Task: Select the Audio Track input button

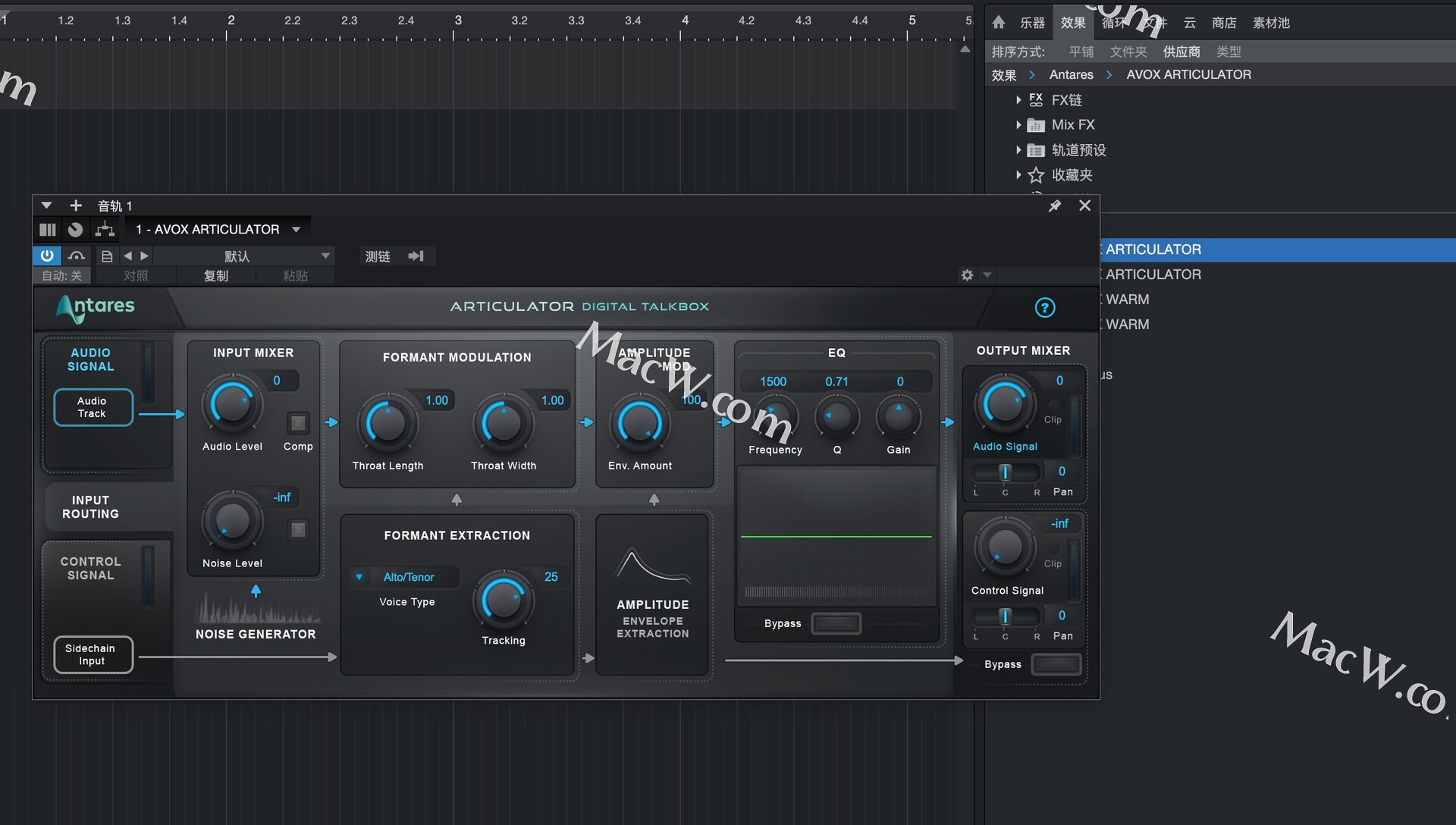Action: click(93, 407)
